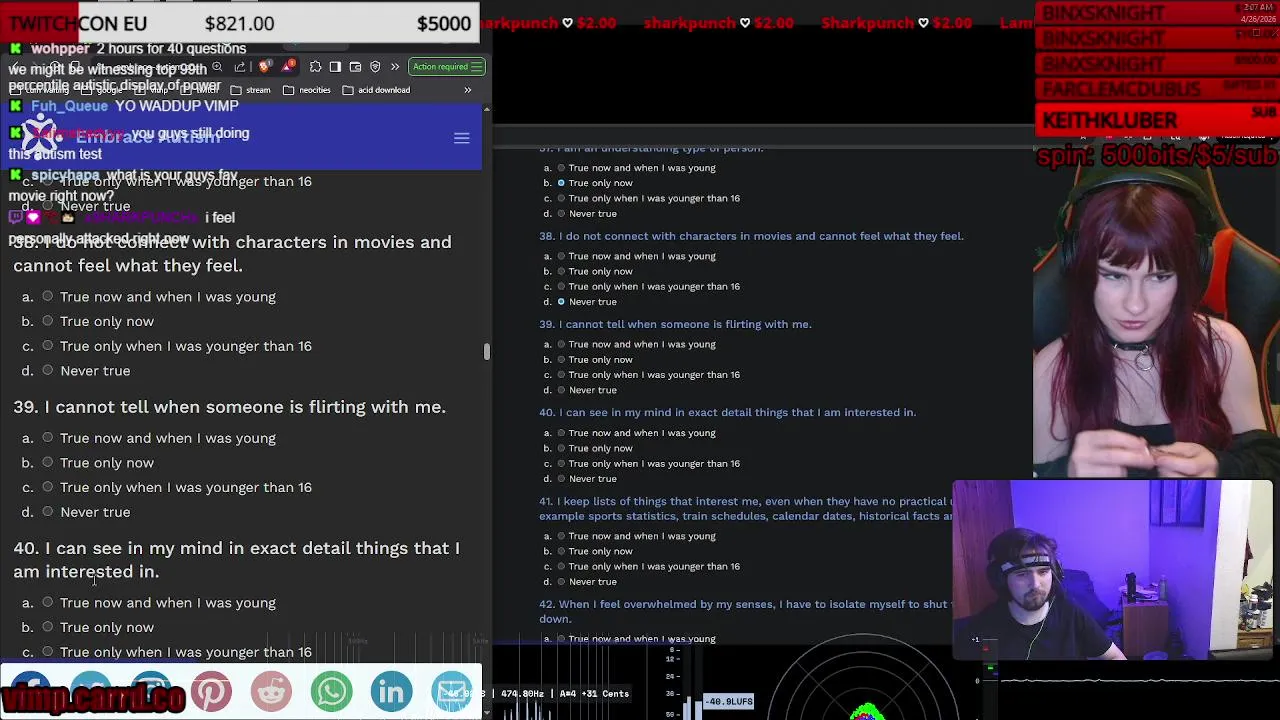Click the 'Embrace Autism' site title in the header
Screen dimensions: 1280x720
click(148, 137)
